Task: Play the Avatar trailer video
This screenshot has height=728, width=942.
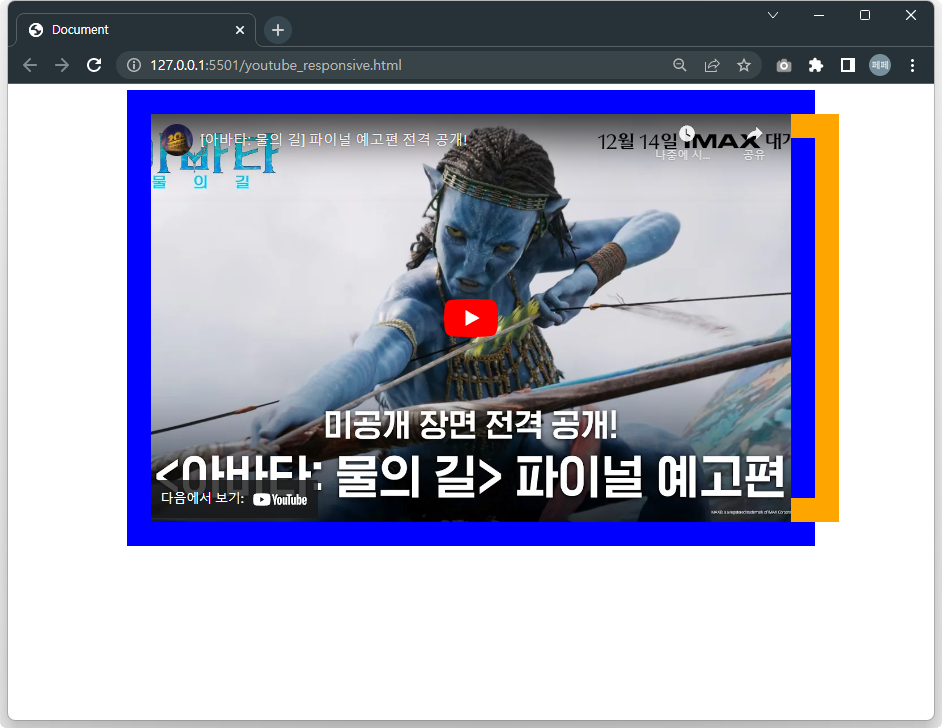Action: (x=470, y=318)
